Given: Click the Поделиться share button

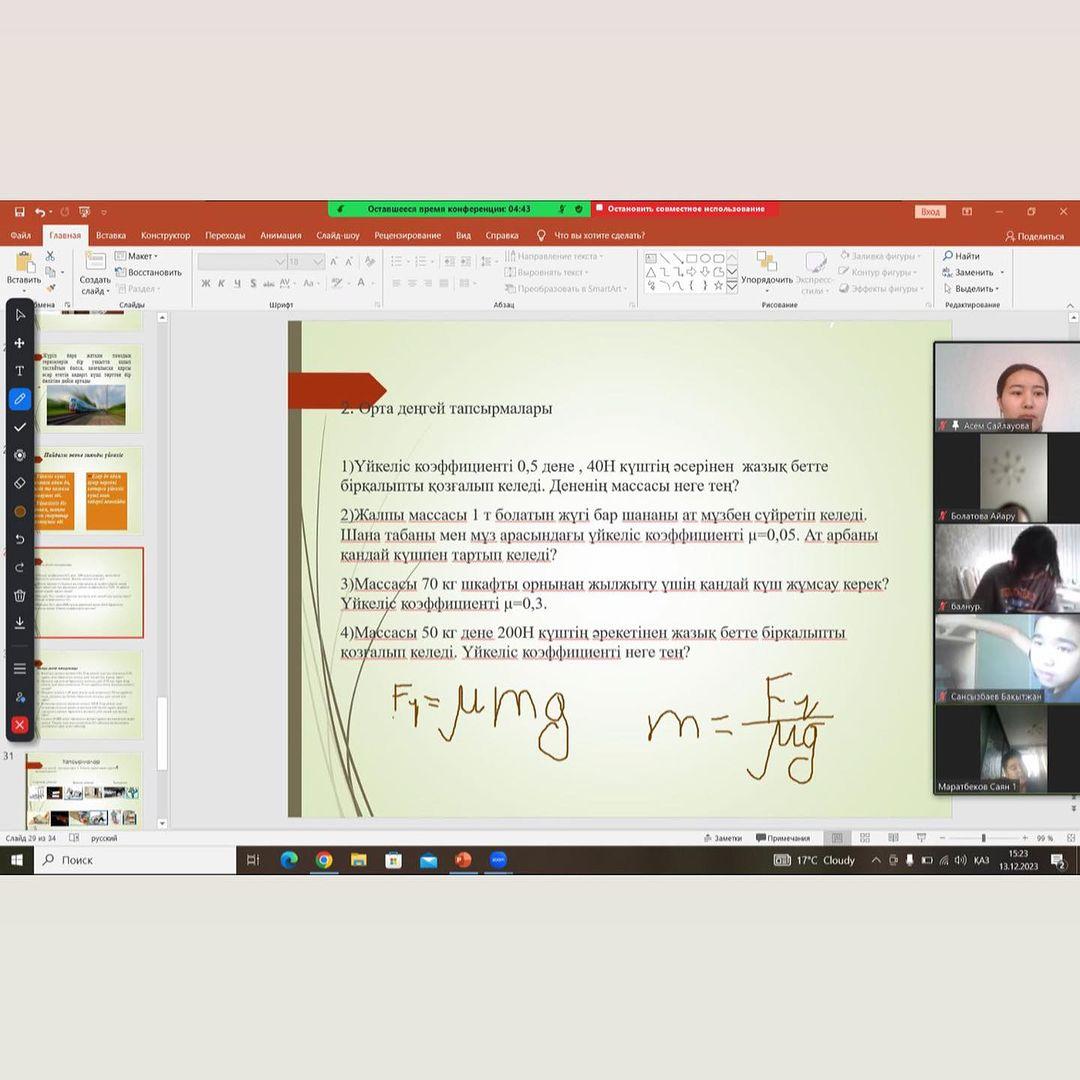Looking at the screenshot, I should 1034,236.
